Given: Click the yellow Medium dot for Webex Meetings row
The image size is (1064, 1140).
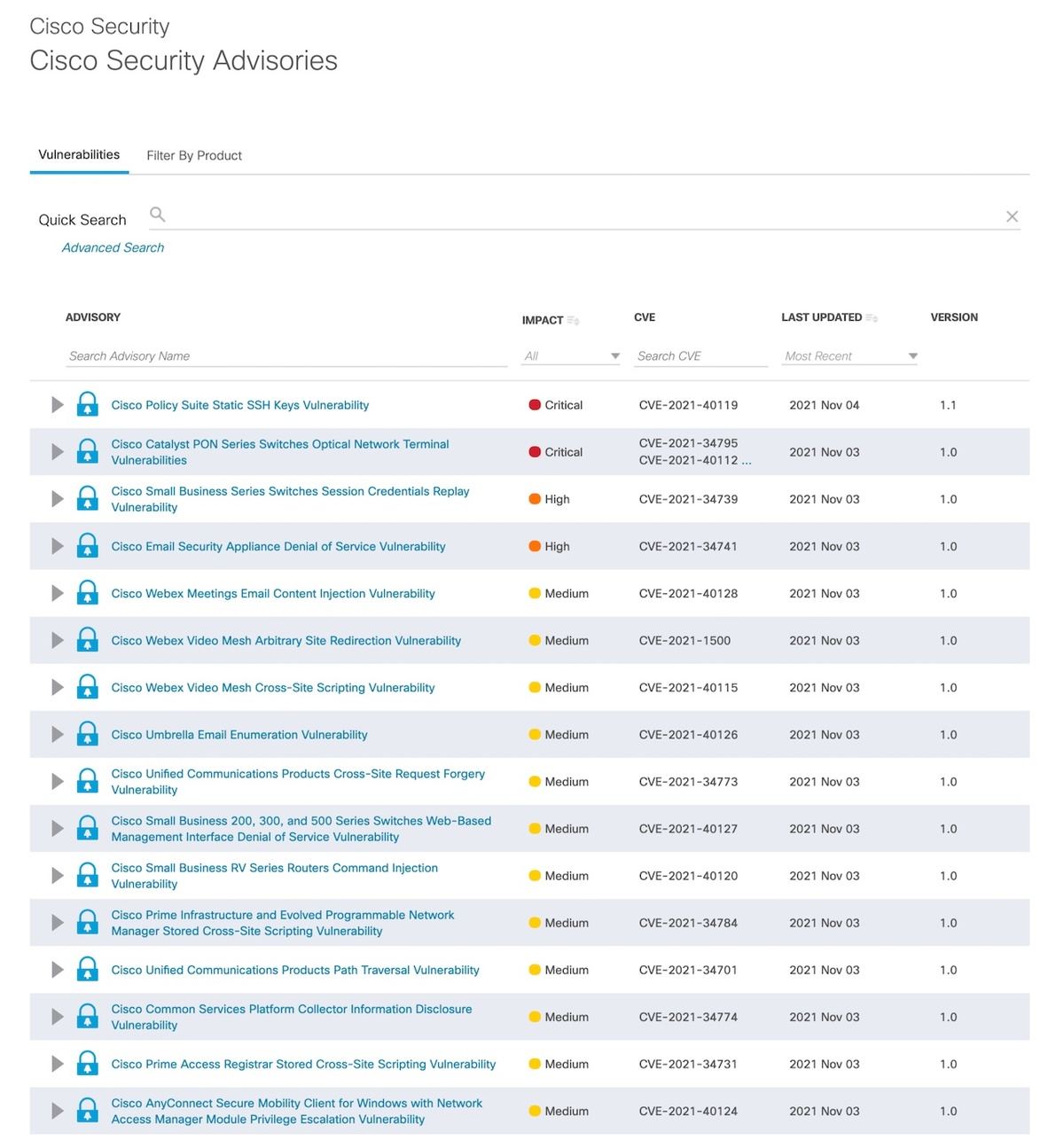Looking at the screenshot, I should pos(535,593).
